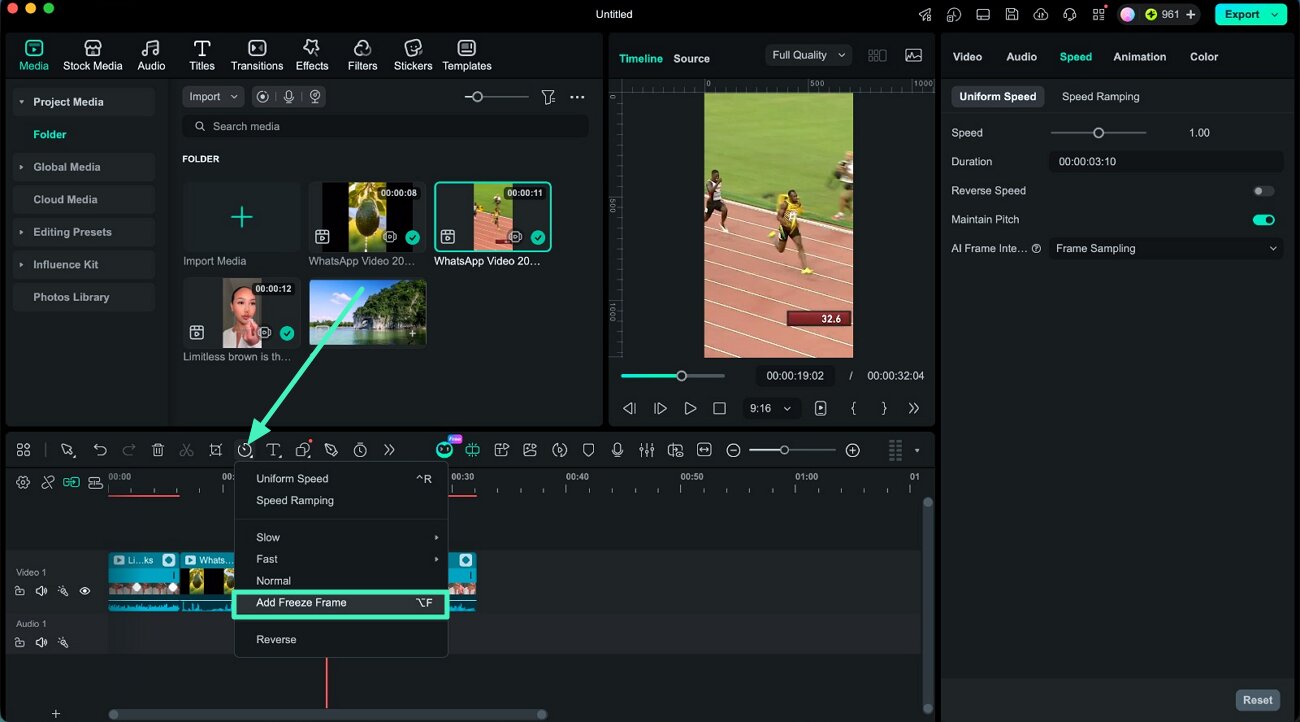This screenshot has width=1300, height=722.
Task: Mute the Video 1 track
Action: point(41,591)
